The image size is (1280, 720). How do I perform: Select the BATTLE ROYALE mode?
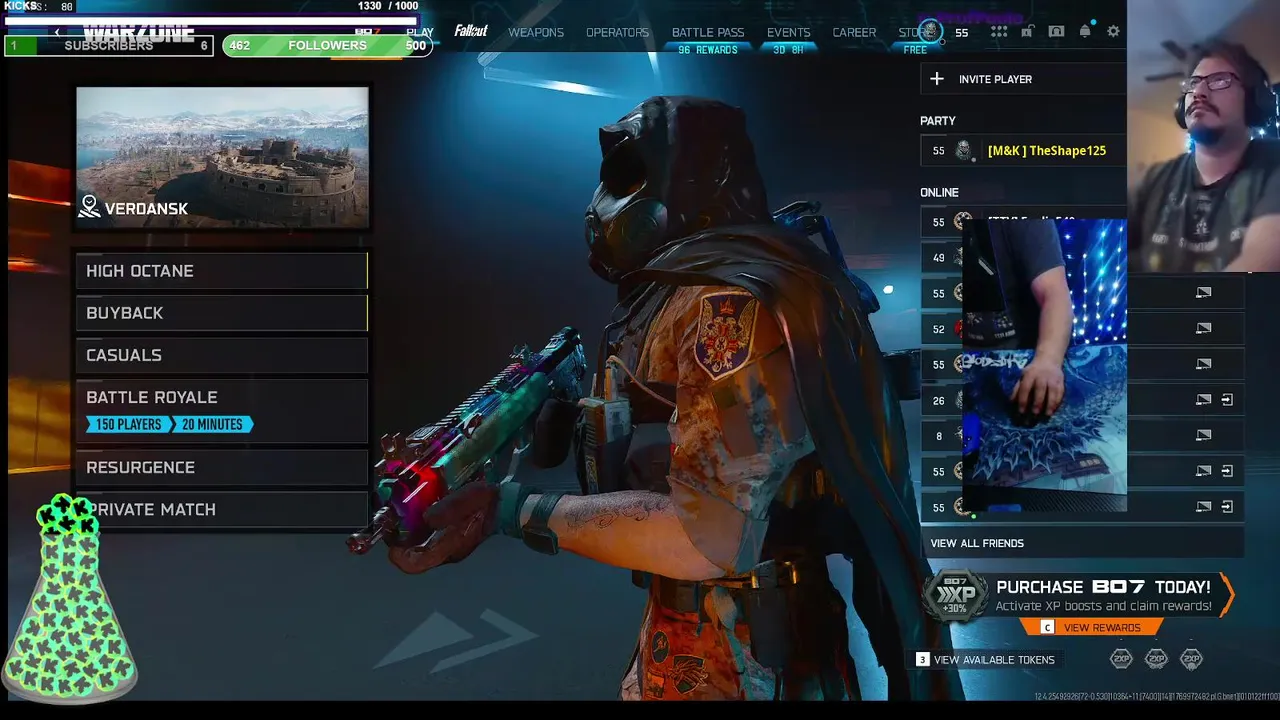[222, 411]
